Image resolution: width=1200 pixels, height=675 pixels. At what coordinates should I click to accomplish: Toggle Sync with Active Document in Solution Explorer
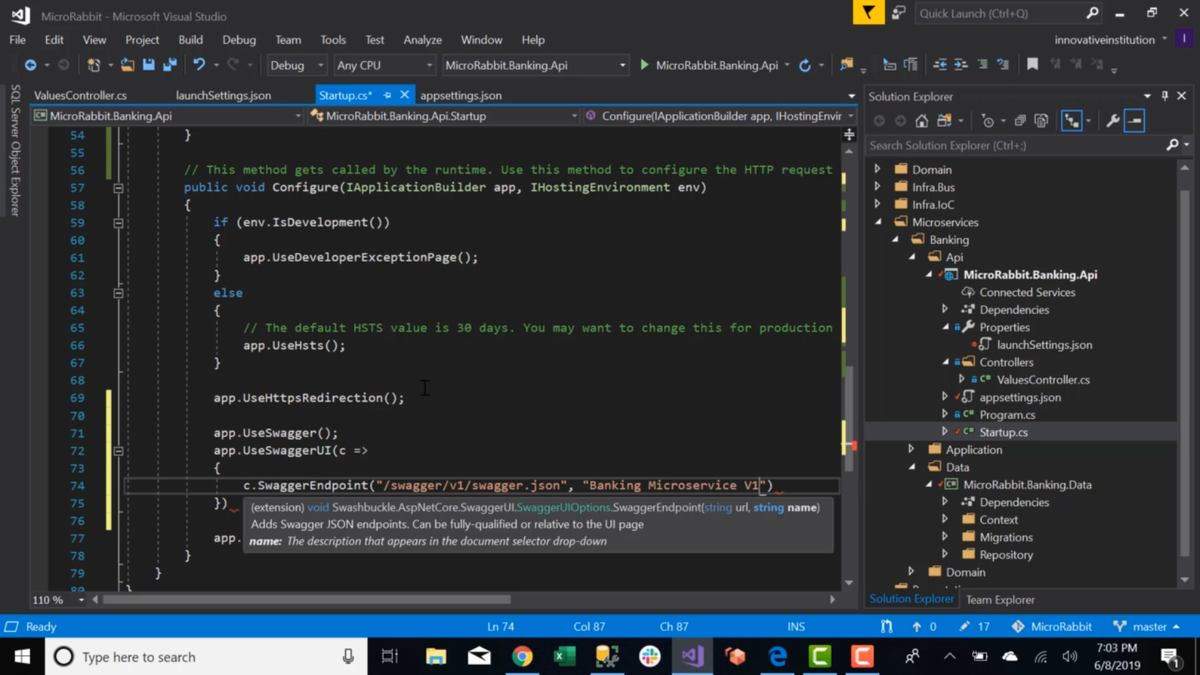[1071, 121]
